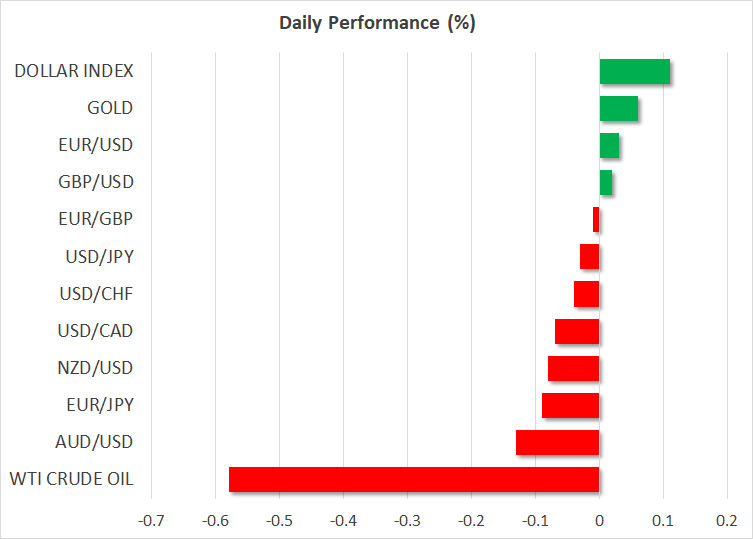753x539 pixels.
Task: Click the Daily Performance (%) chart title
Action: point(376,24)
